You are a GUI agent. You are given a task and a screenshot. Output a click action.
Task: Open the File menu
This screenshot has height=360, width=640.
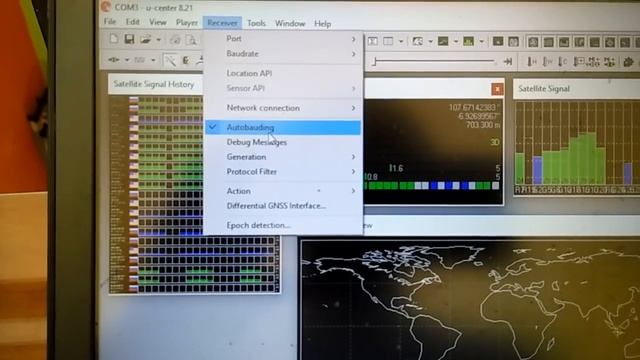[110, 22]
